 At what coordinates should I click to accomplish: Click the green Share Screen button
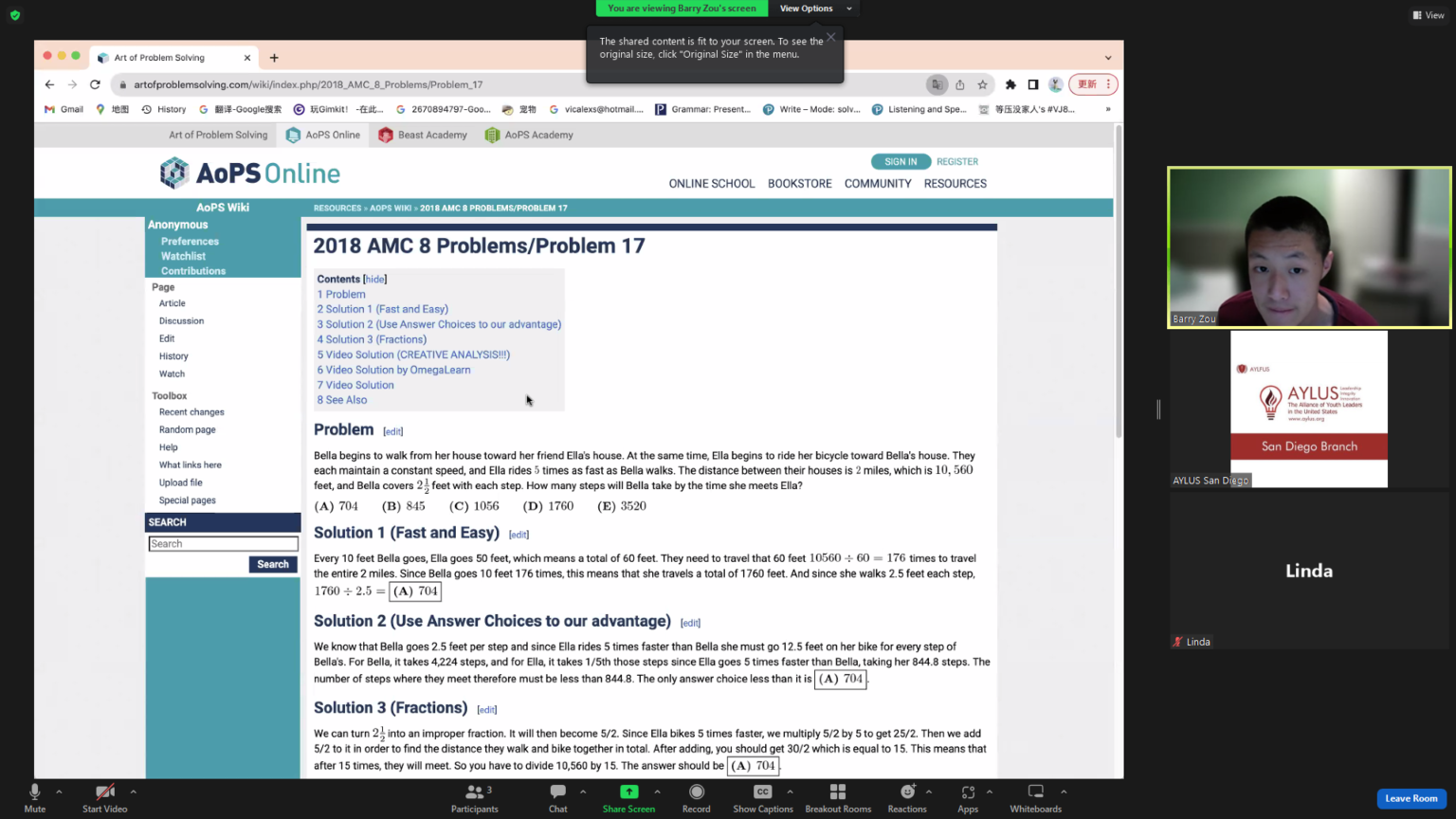click(628, 798)
